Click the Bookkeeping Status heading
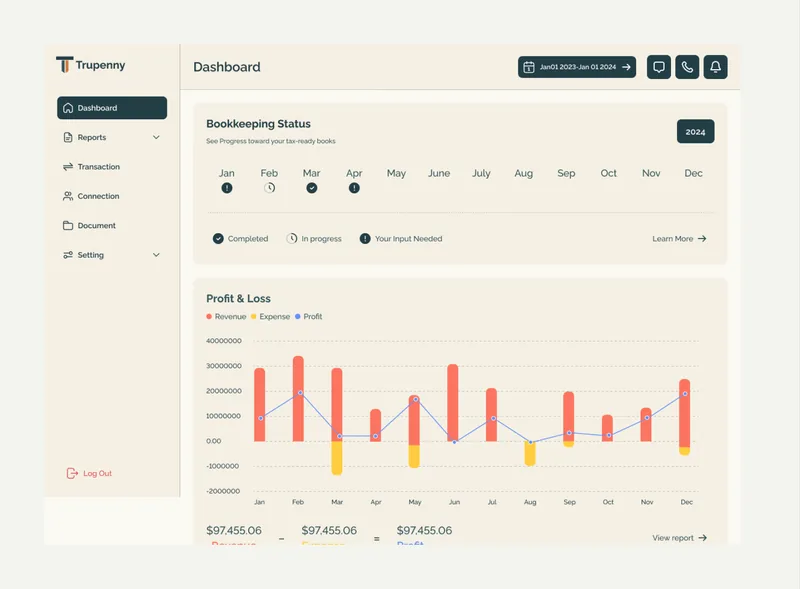The height and width of the screenshot is (589, 800). [258, 124]
